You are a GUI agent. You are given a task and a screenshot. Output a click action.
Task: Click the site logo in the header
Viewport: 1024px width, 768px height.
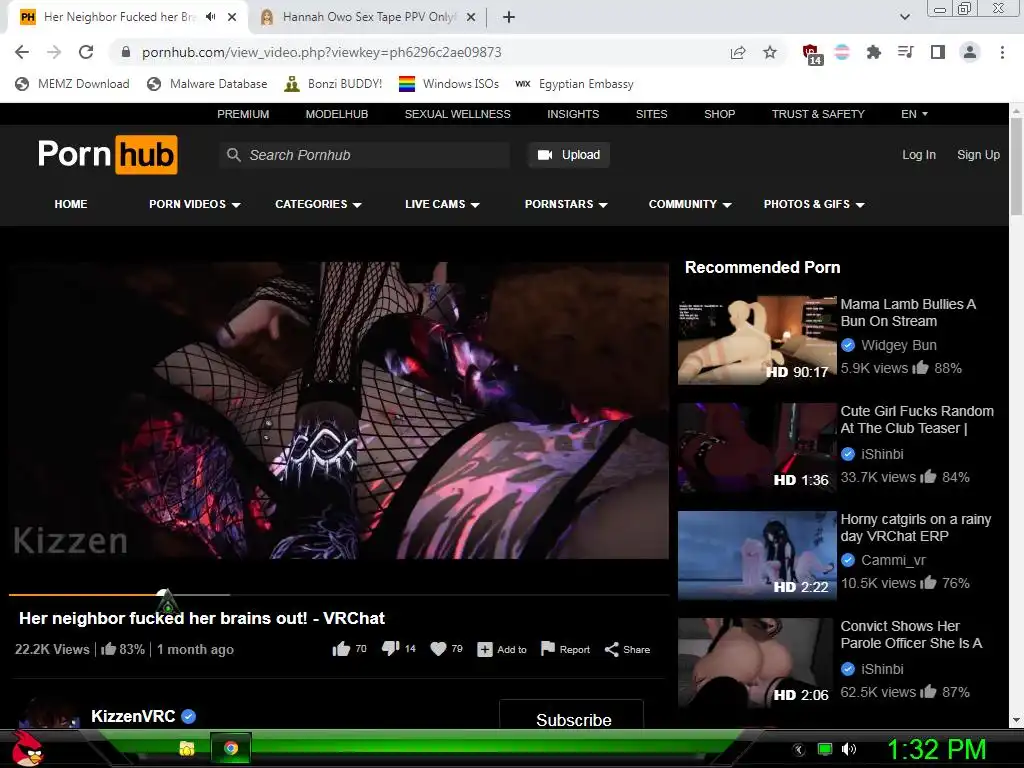click(x=108, y=155)
